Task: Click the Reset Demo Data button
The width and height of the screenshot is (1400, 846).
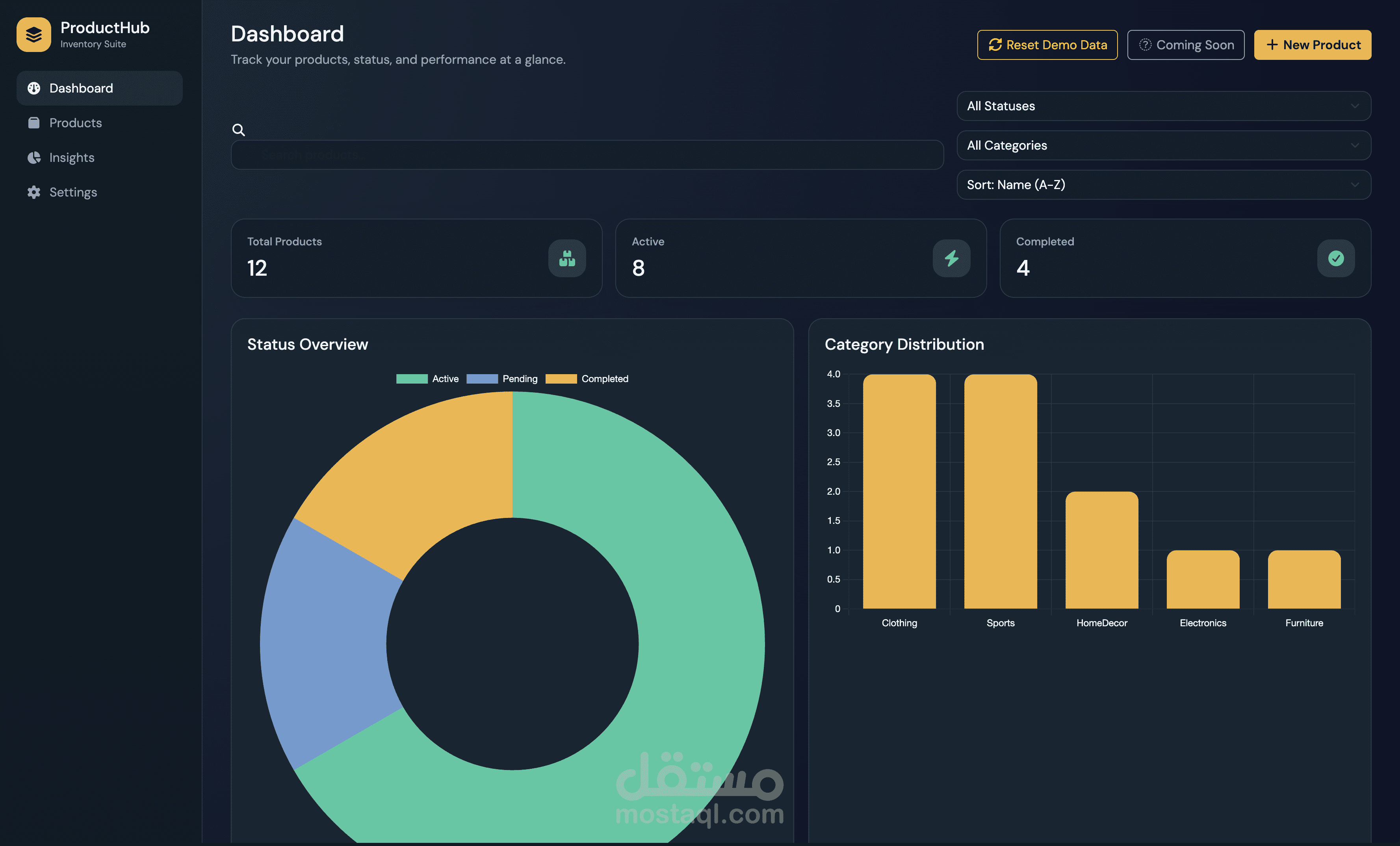Action: tap(1047, 45)
